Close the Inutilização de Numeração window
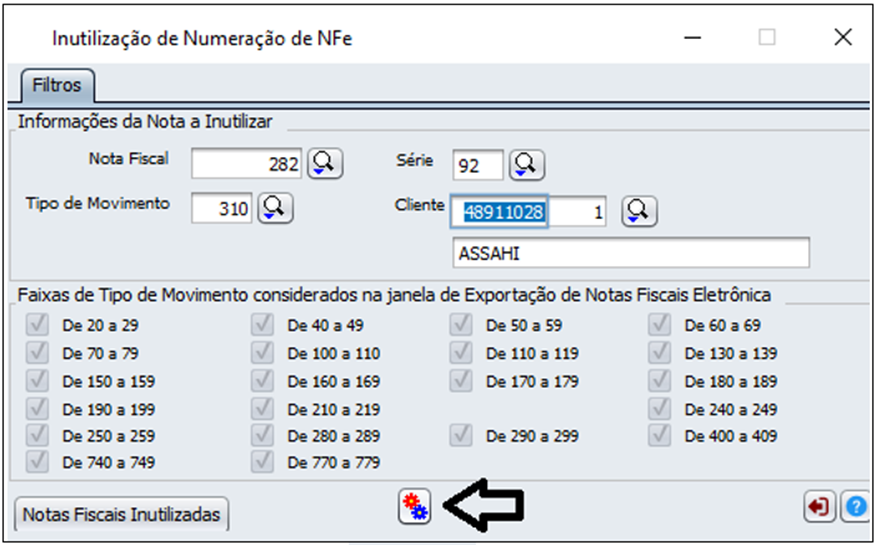Image resolution: width=876 pixels, height=545 pixels. [842, 38]
